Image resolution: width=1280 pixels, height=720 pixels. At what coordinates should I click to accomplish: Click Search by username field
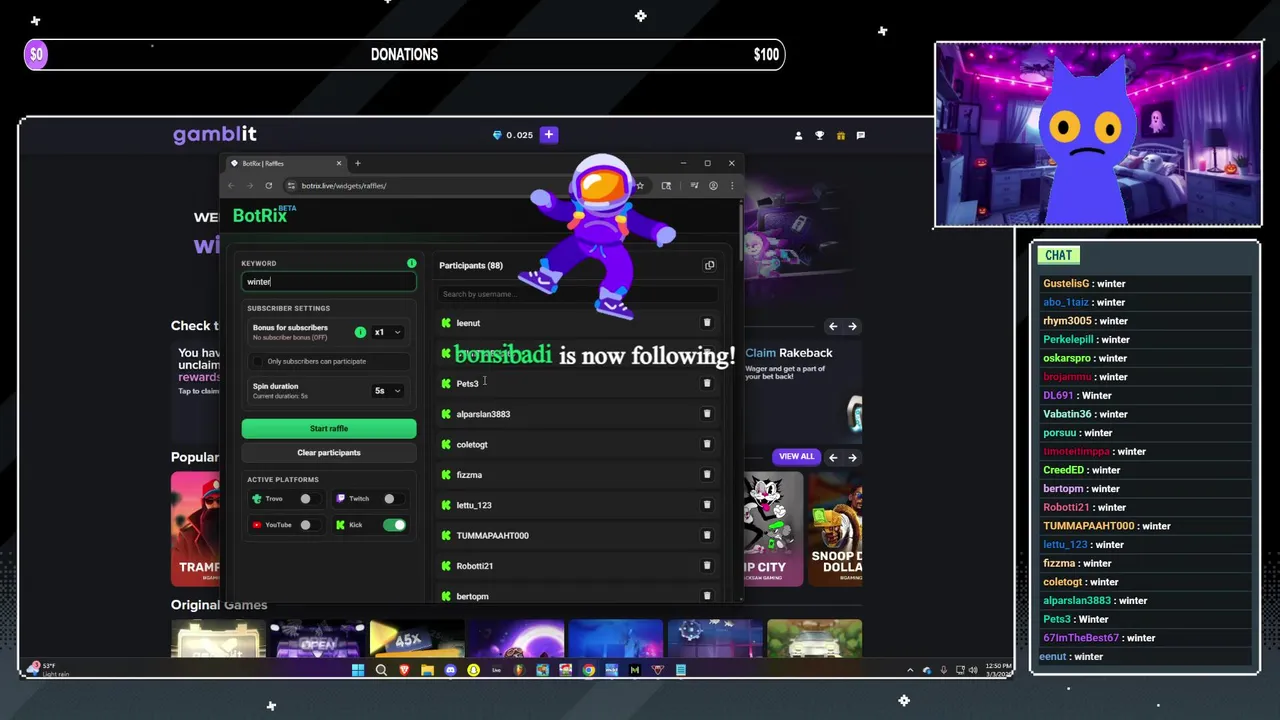(x=578, y=294)
